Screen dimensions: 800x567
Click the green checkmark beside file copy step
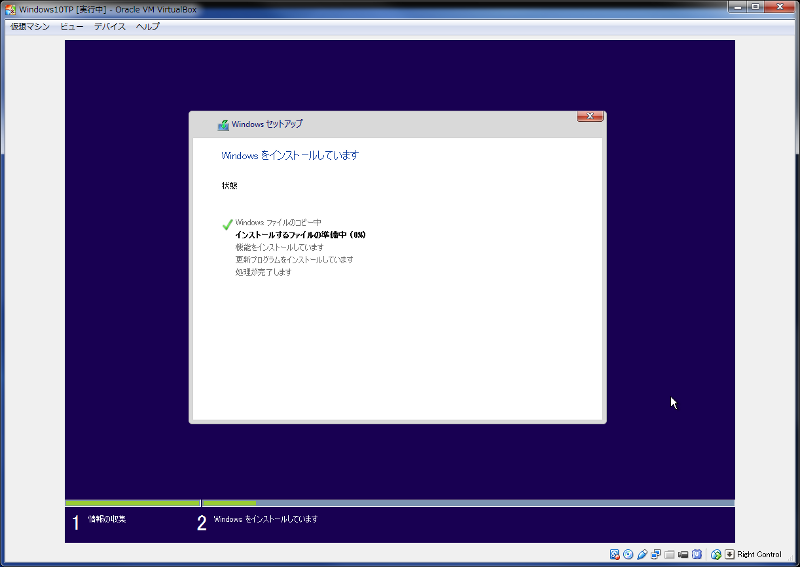[x=227, y=224]
